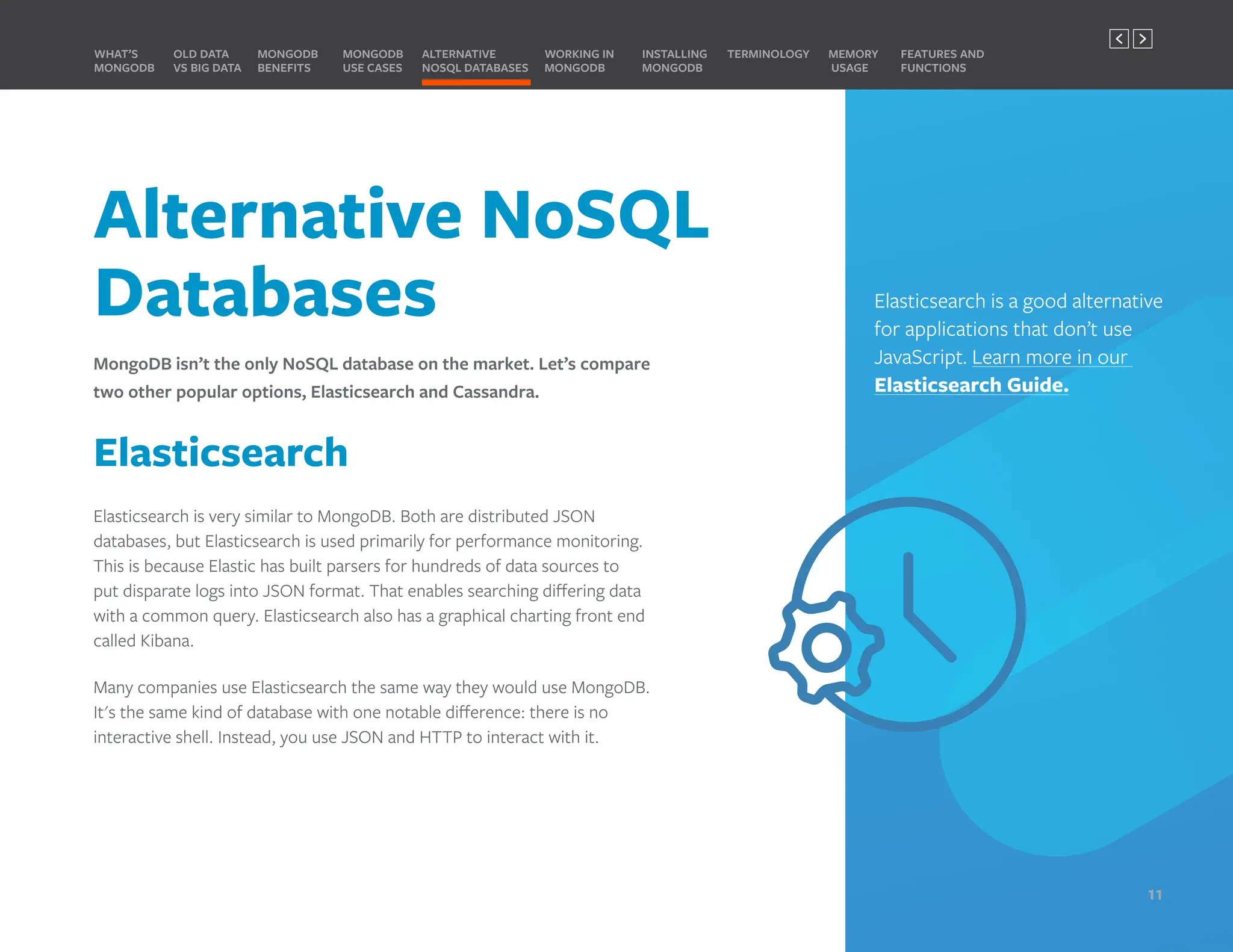This screenshot has width=1233, height=952.
Task: Go to the previous page arrow
Action: tap(1119, 39)
